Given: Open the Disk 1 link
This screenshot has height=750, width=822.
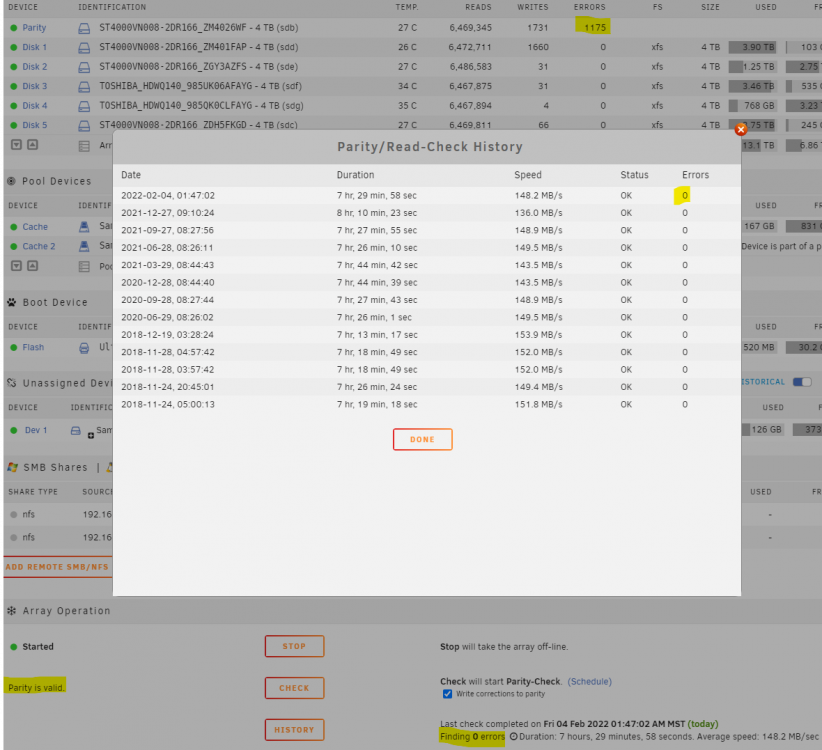Looking at the screenshot, I should (35, 47).
